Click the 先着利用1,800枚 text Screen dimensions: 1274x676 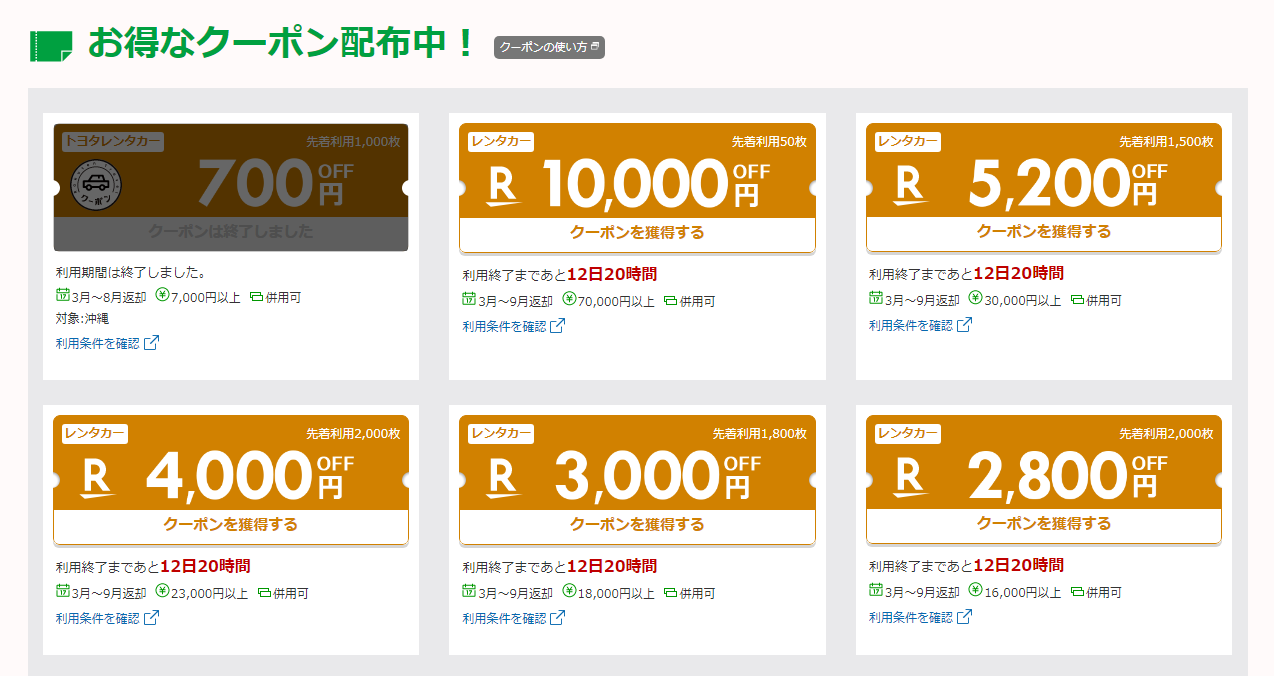pyautogui.click(x=760, y=434)
